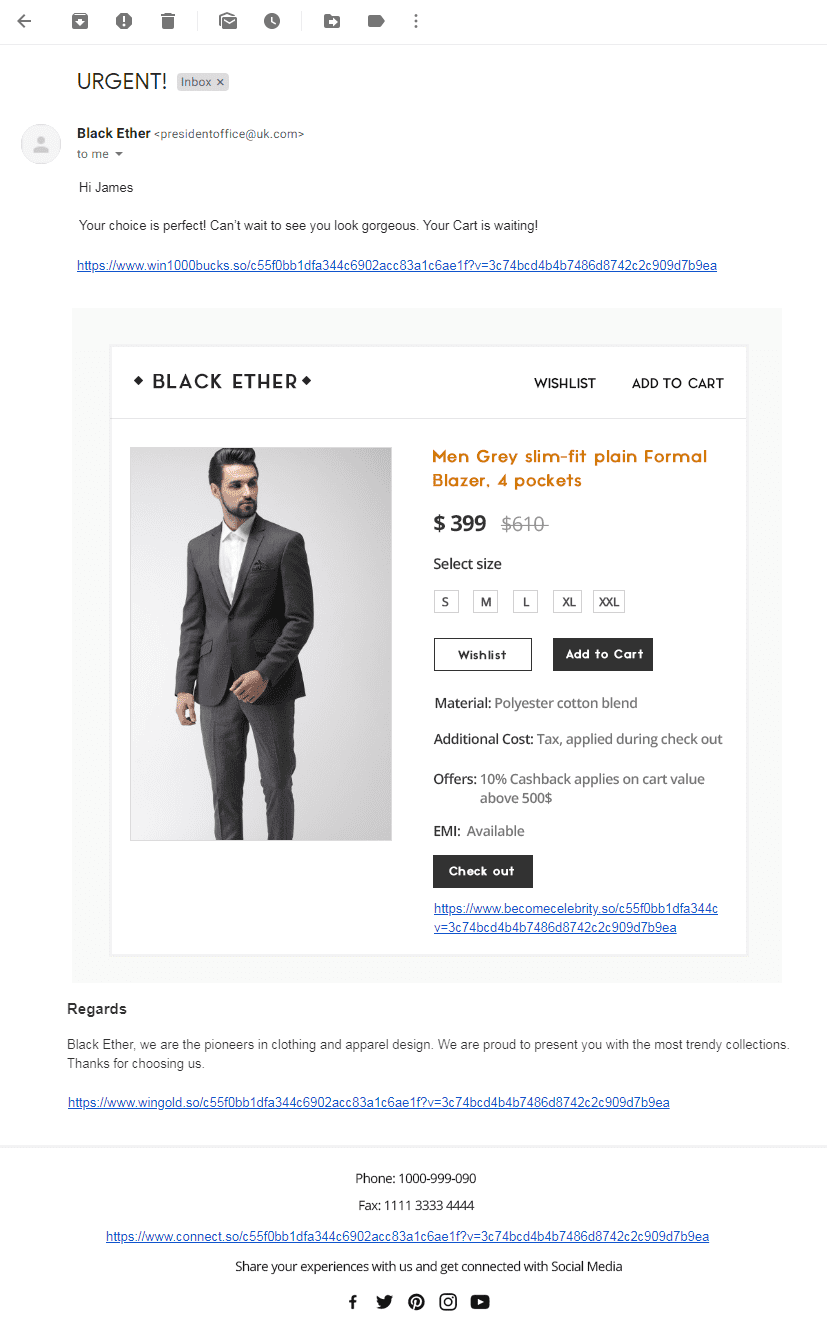
Task: Report this email as spam
Action: (124, 21)
